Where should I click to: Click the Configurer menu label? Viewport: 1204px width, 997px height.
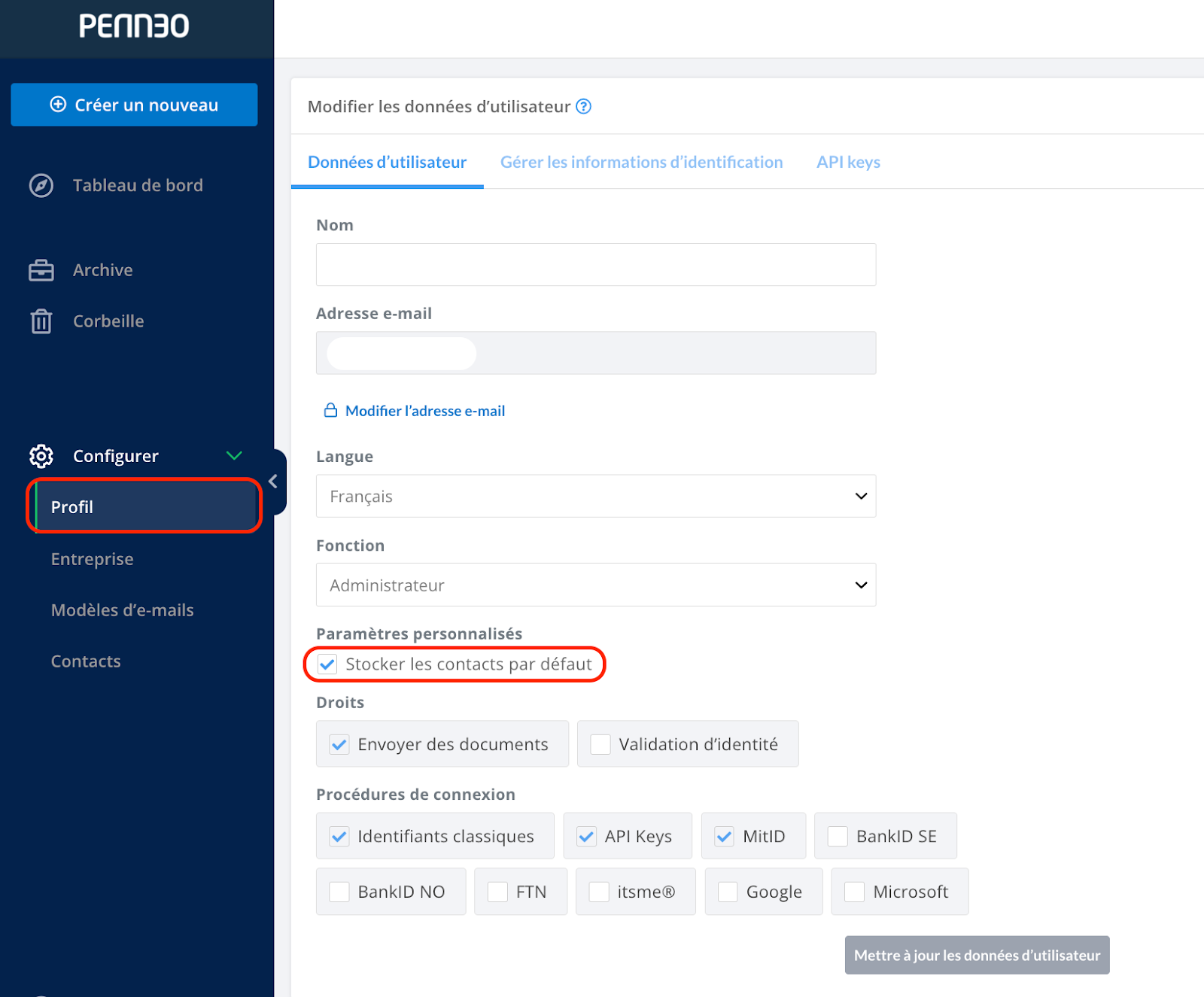116,456
